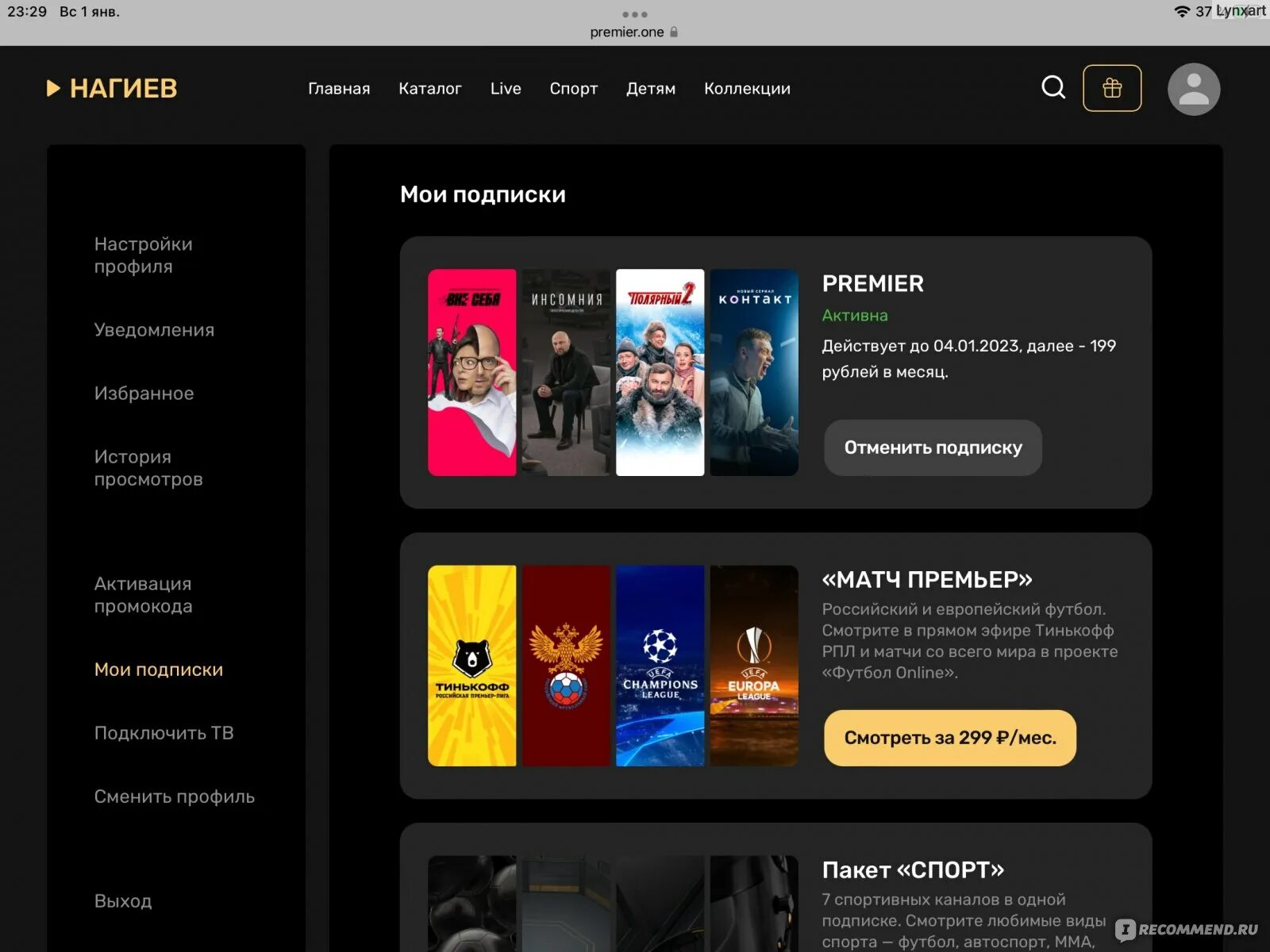Select Мои подписки in the sidebar

tap(159, 670)
